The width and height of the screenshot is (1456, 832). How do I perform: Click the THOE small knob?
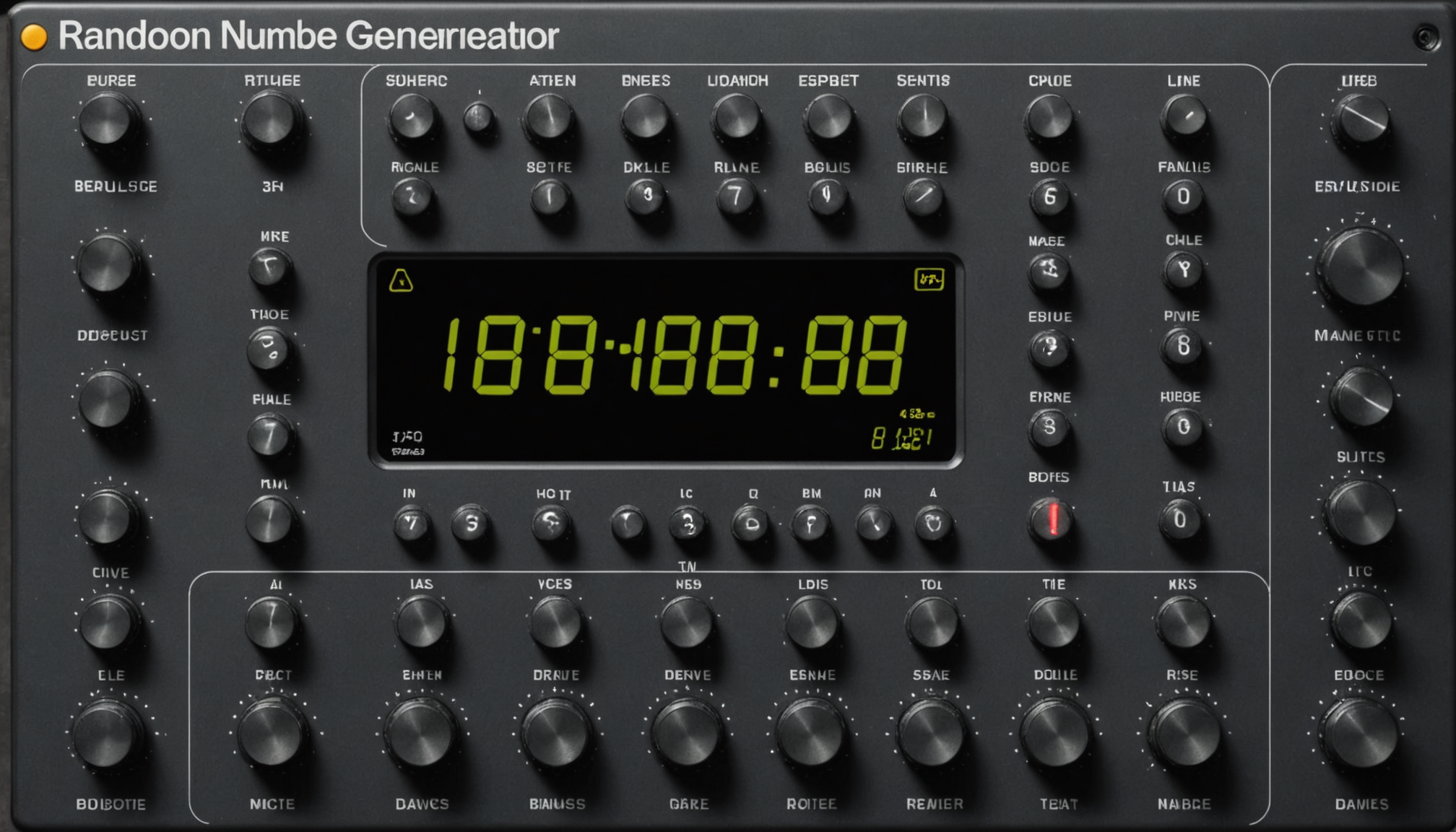tap(269, 349)
